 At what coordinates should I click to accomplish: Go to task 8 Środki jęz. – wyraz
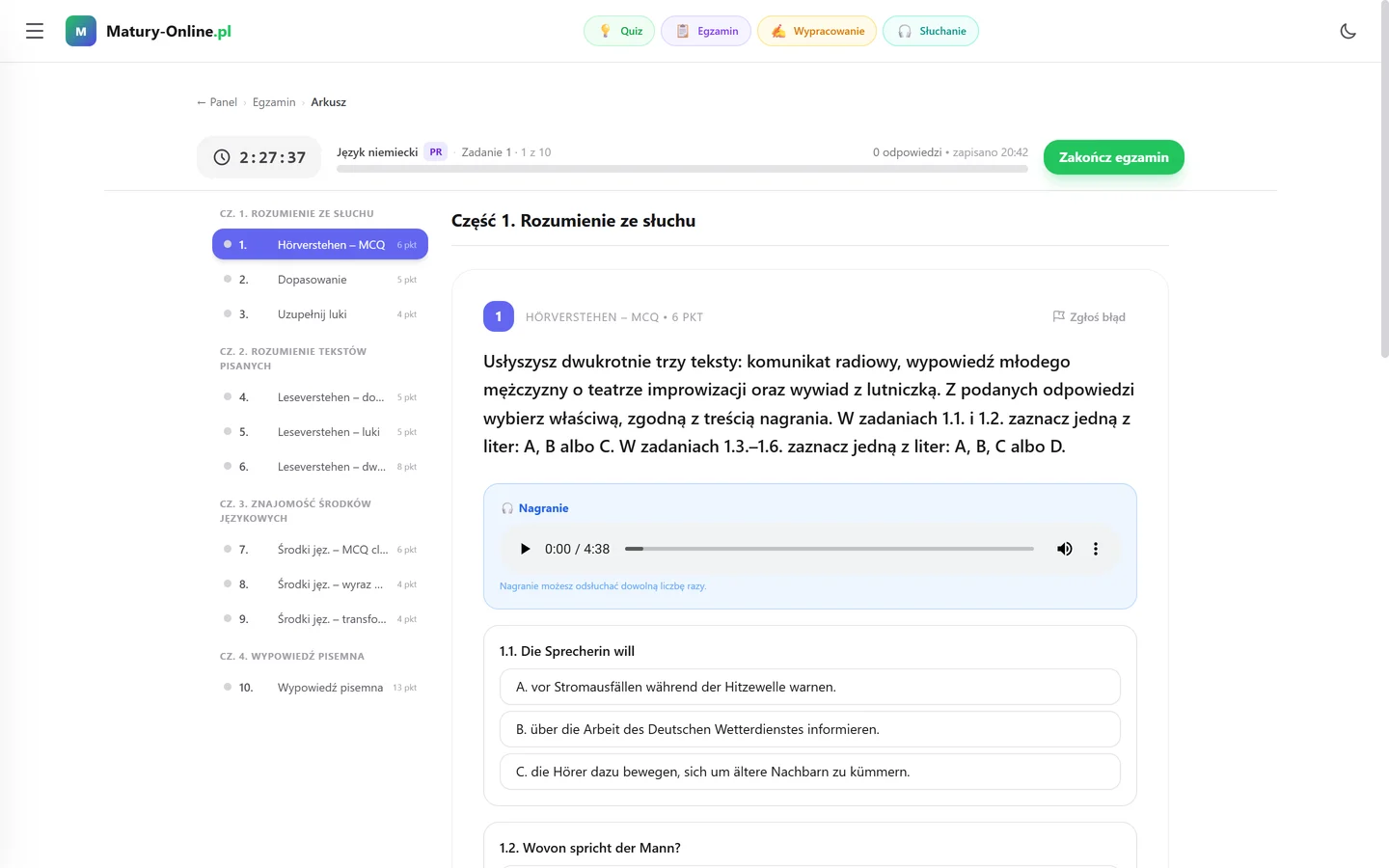pos(320,584)
